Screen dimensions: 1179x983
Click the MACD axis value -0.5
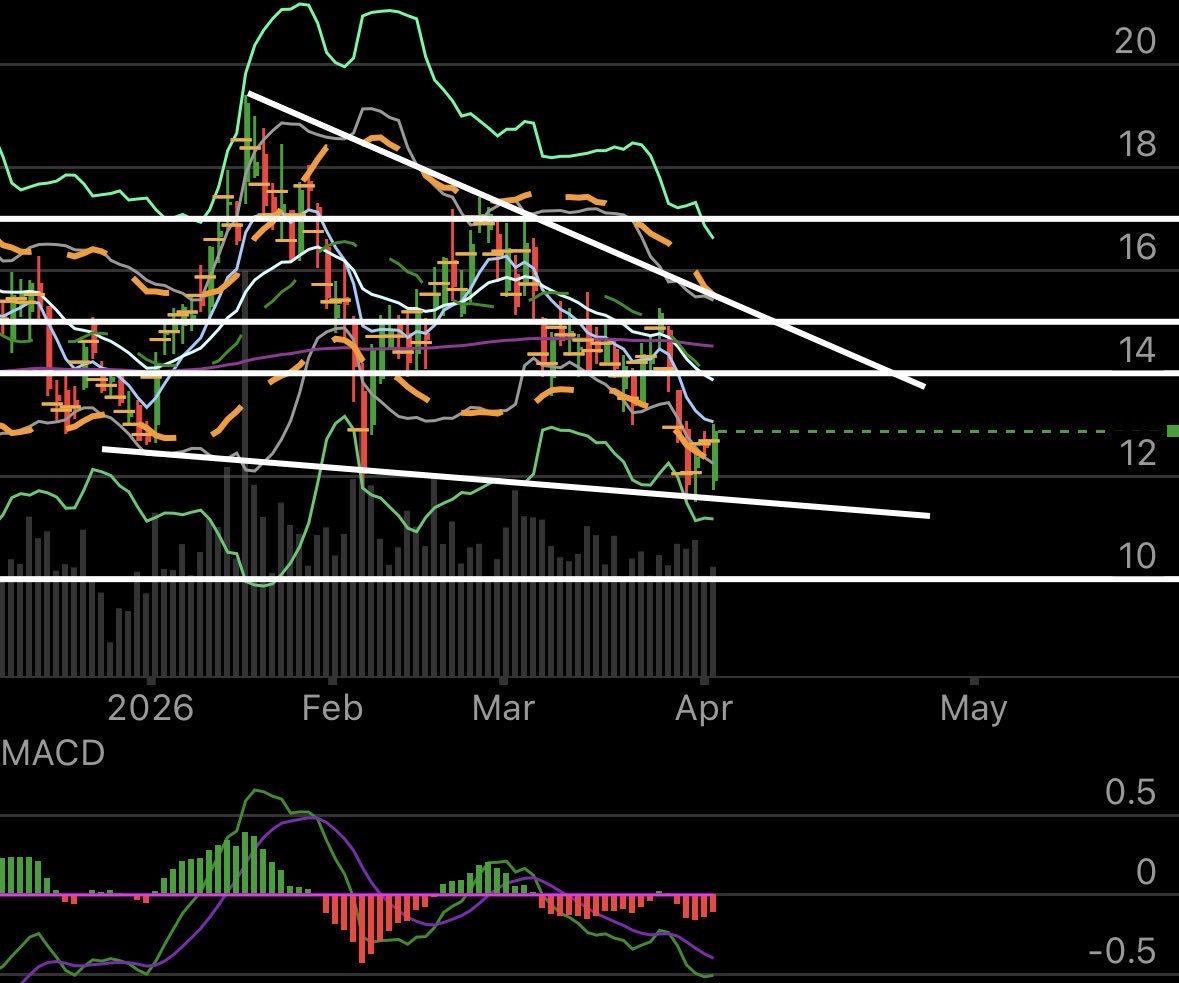(1122, 951)
